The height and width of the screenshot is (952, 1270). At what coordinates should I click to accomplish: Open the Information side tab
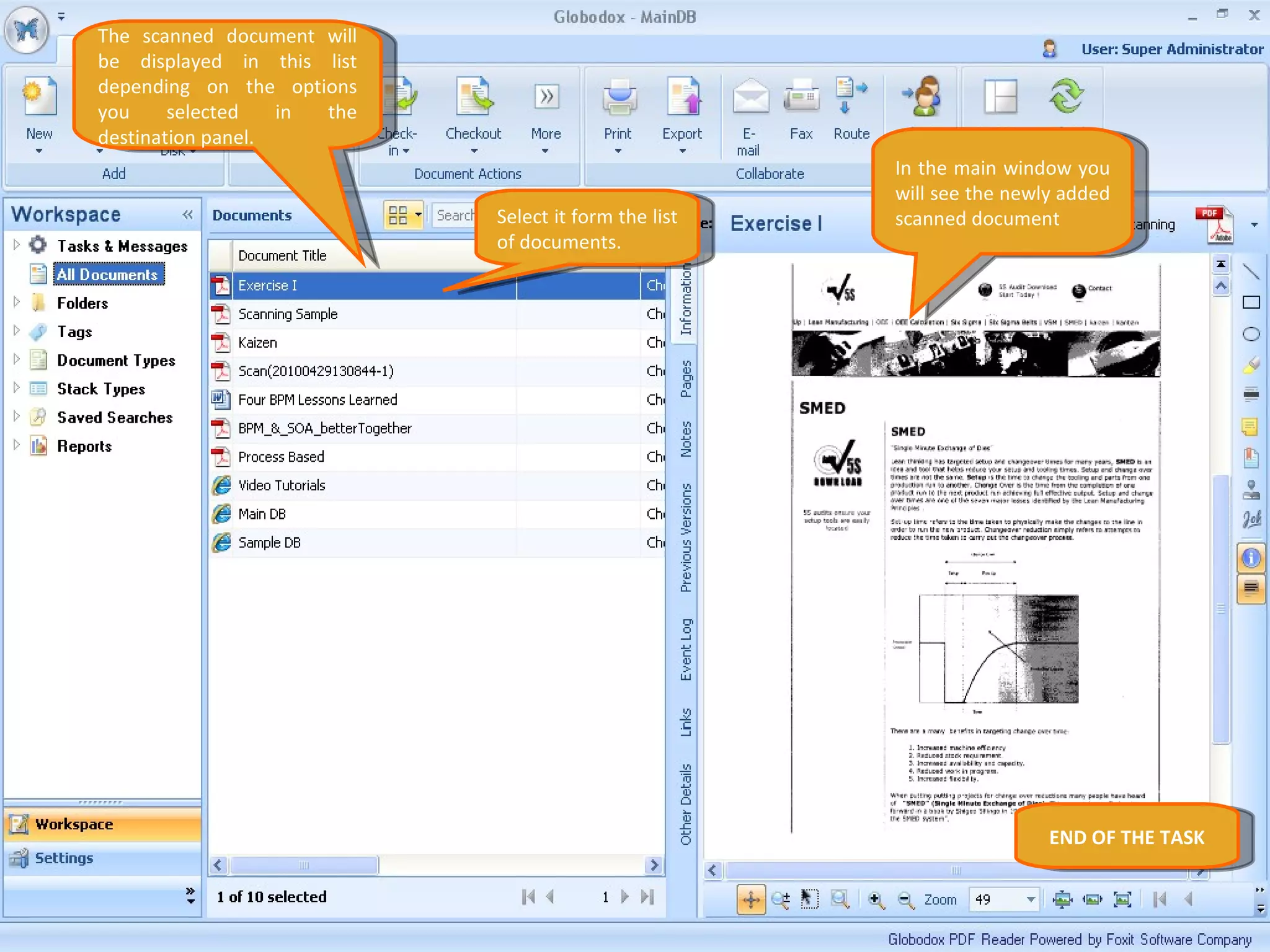coord(685,300)
